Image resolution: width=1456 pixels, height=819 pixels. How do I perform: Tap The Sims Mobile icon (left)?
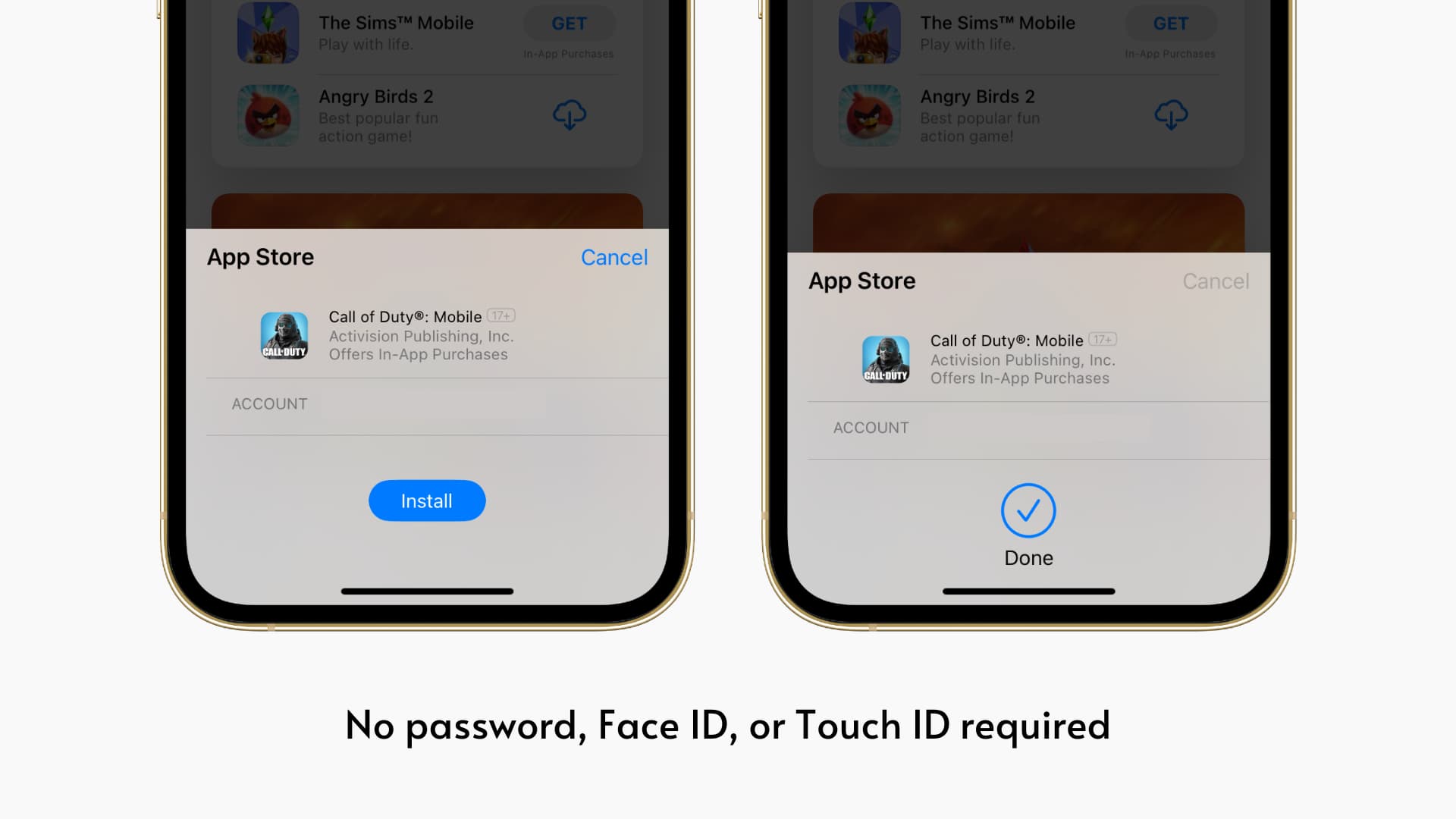click(267, 33)
